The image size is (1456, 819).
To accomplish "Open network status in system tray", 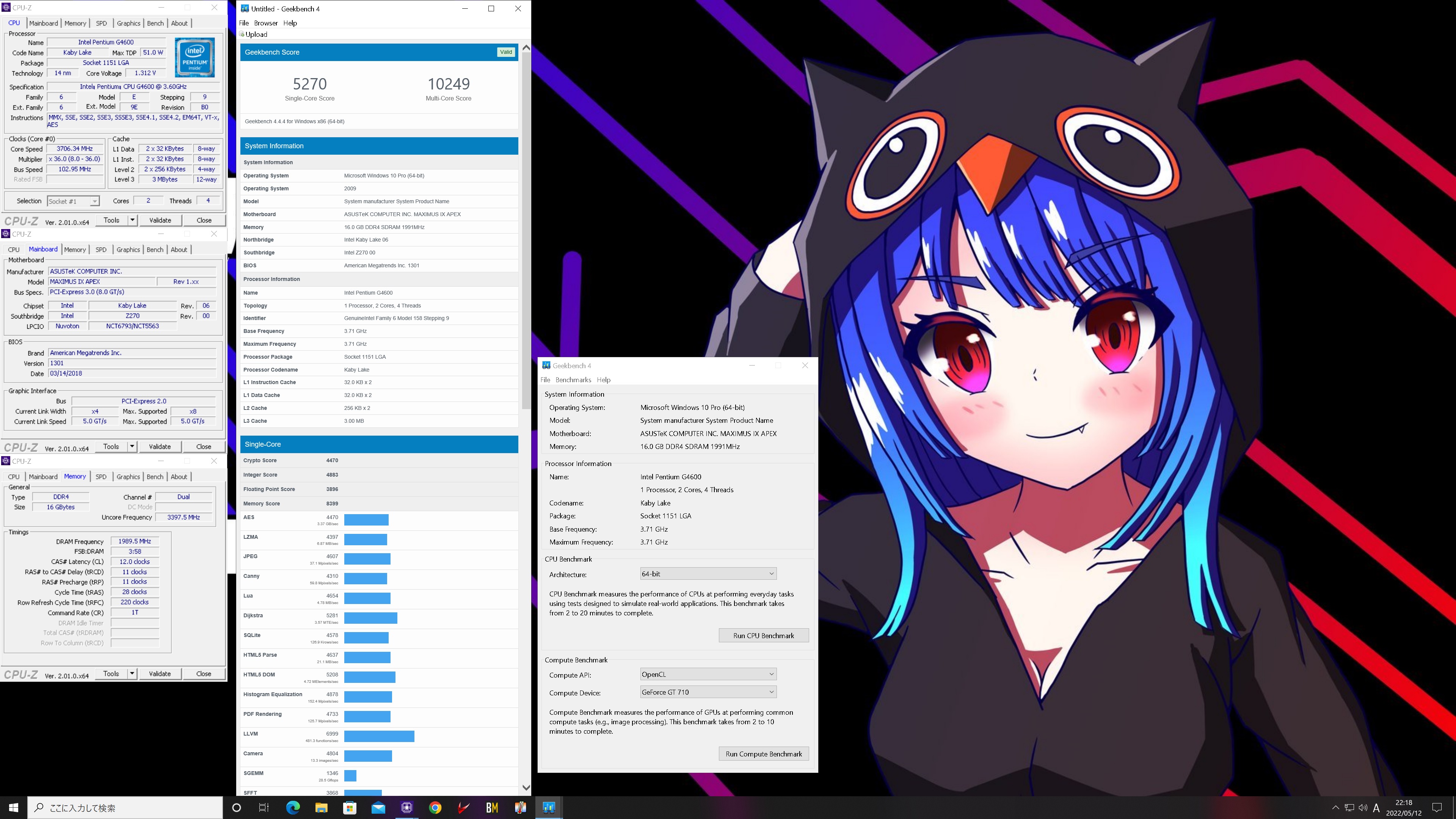I will click(x=1349, y=807).
